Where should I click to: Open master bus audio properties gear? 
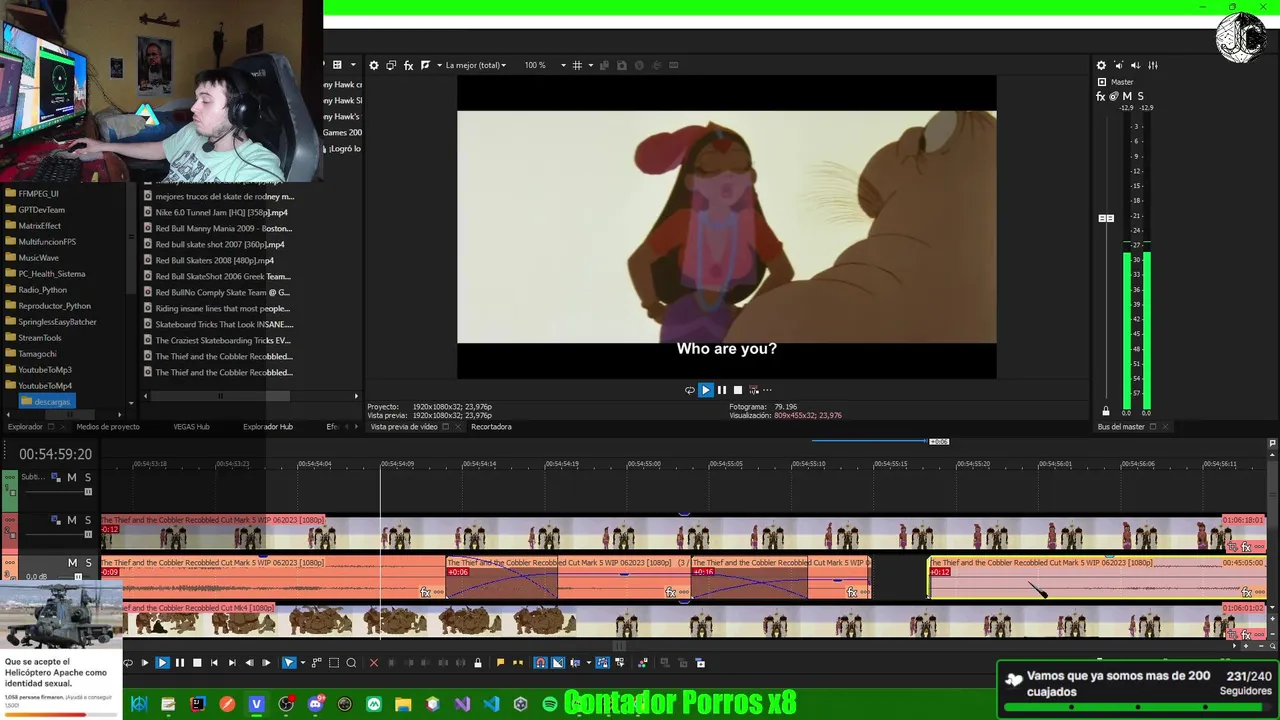1101,65
